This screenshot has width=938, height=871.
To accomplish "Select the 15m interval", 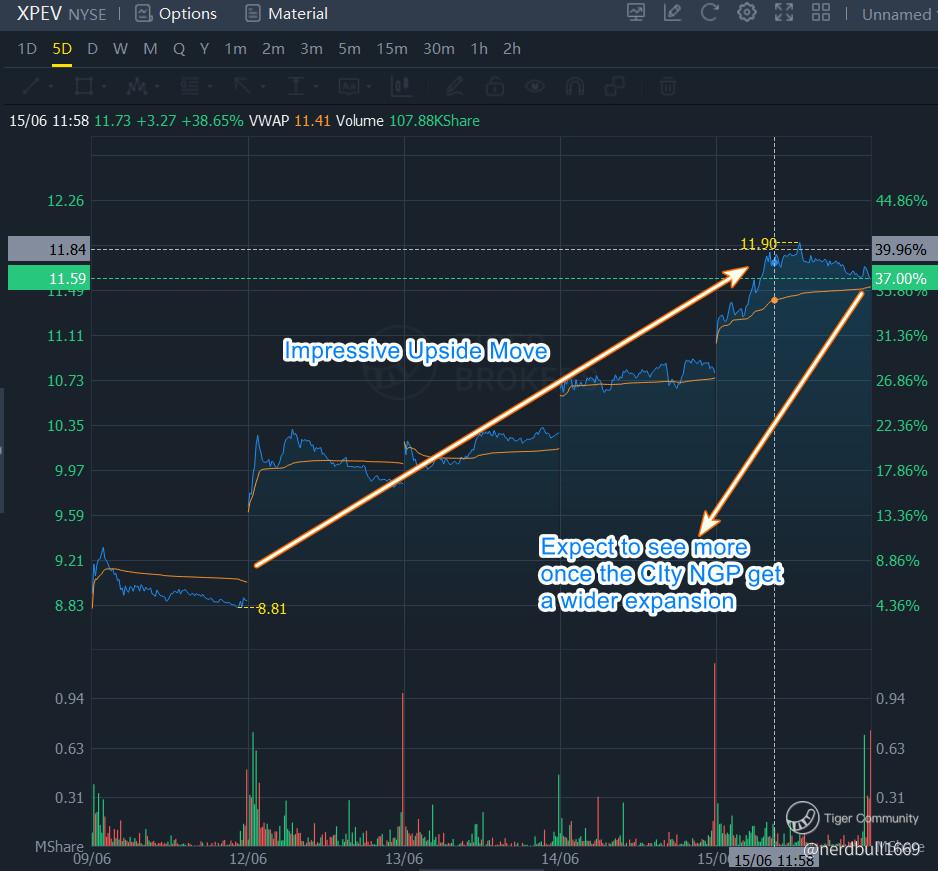I will tap(392, 48).
